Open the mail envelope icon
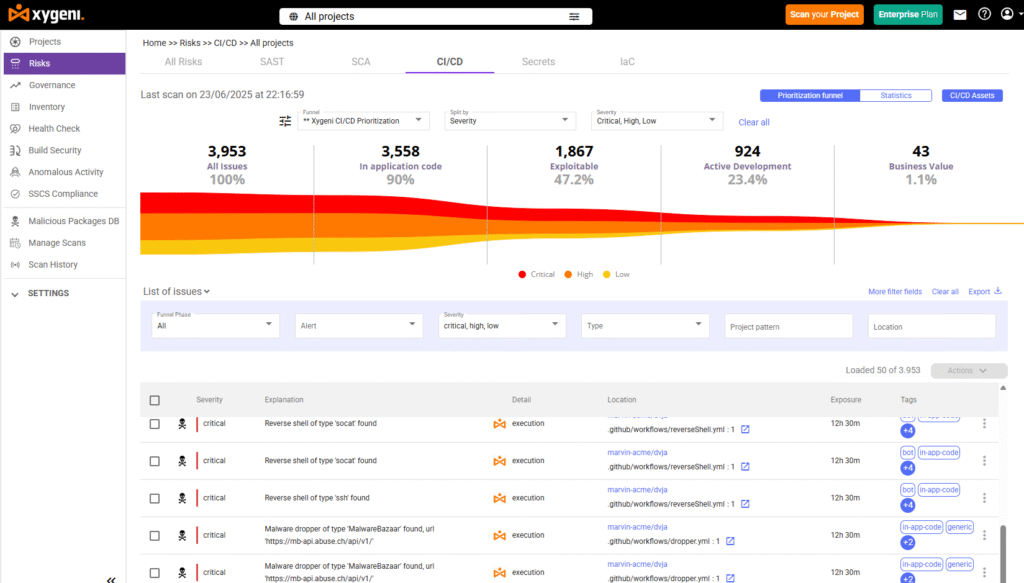This screenshot has height=583, width=1024. (959, 14)
